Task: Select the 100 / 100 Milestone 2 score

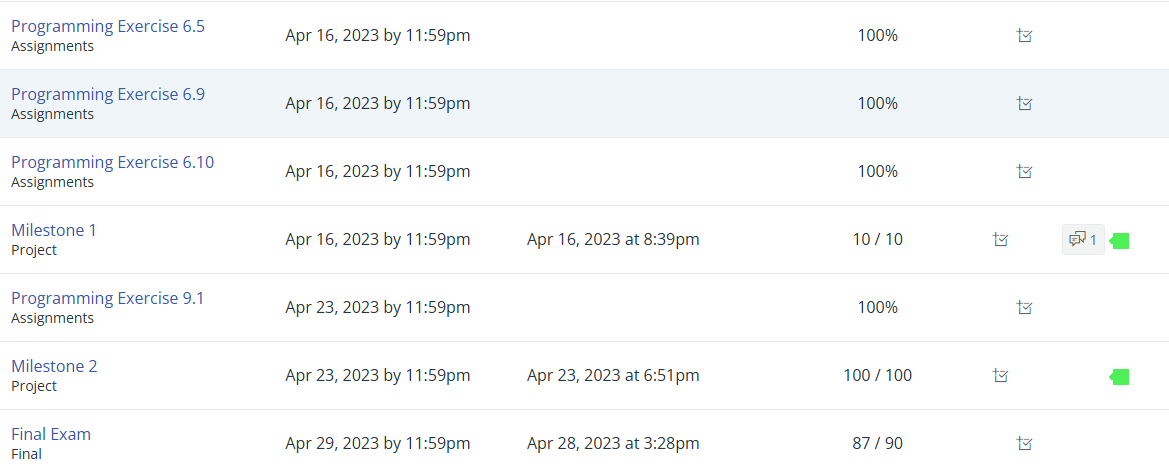Action: point(877,375)
